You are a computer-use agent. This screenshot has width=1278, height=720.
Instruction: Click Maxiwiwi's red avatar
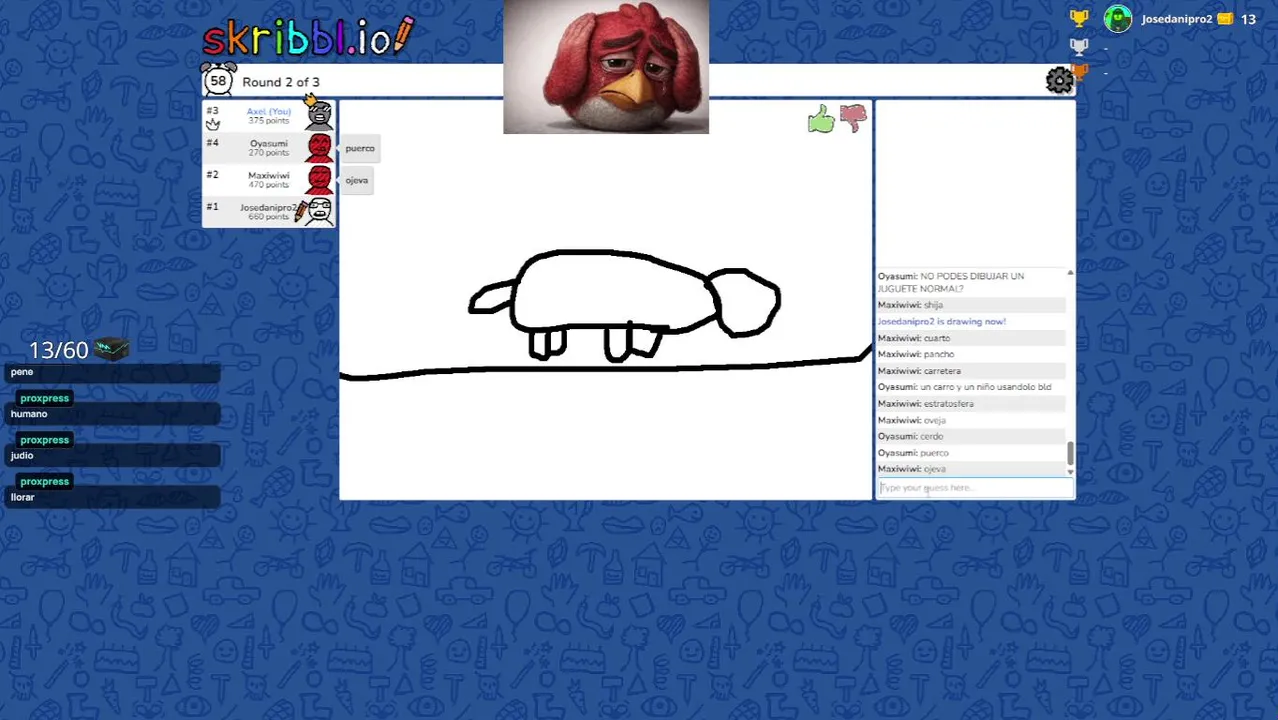click(319, 180)
